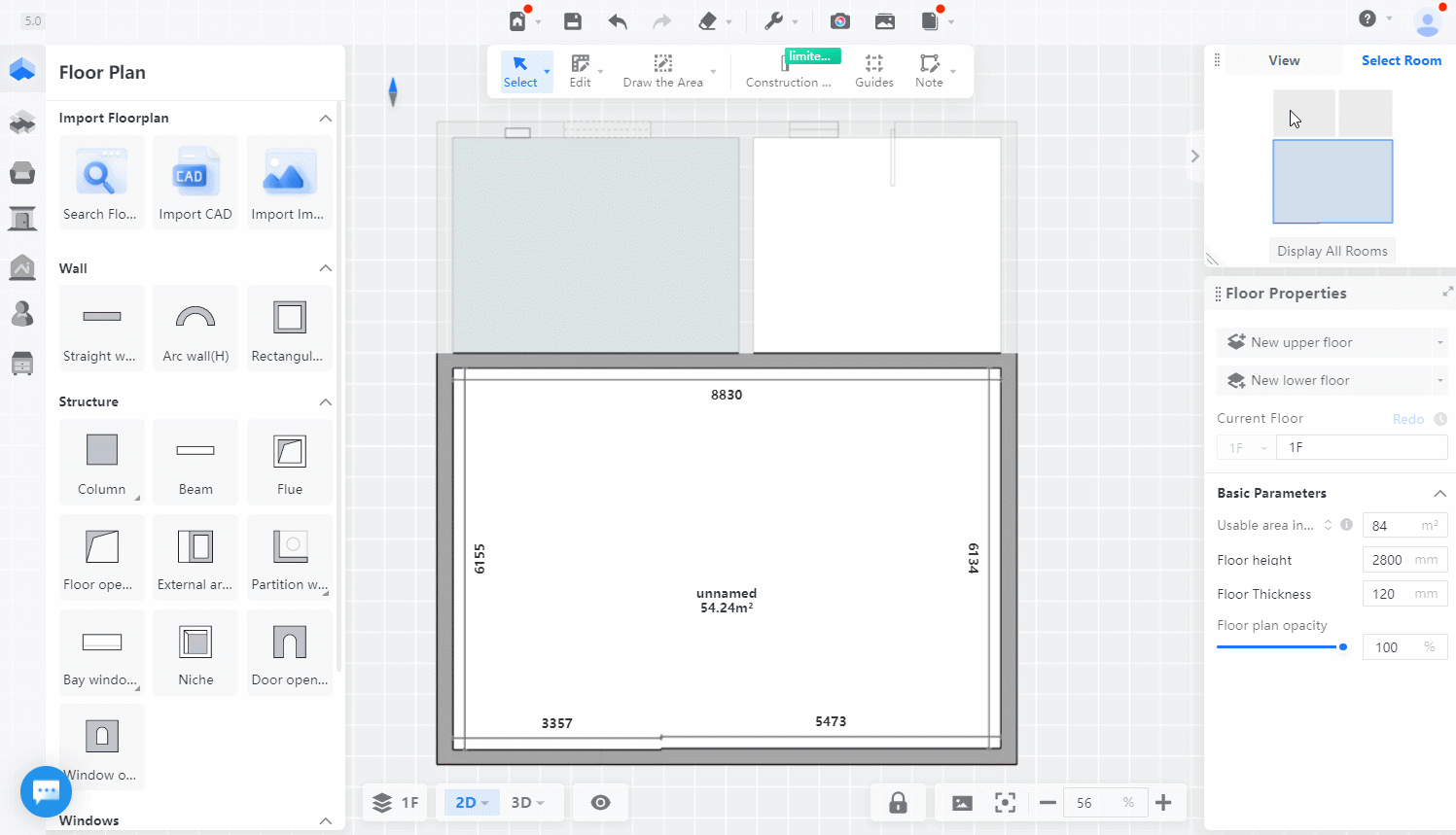Click the Save icon in top toolbar
The width and height of the screenshot is (1456, 835).
point(573,21)
